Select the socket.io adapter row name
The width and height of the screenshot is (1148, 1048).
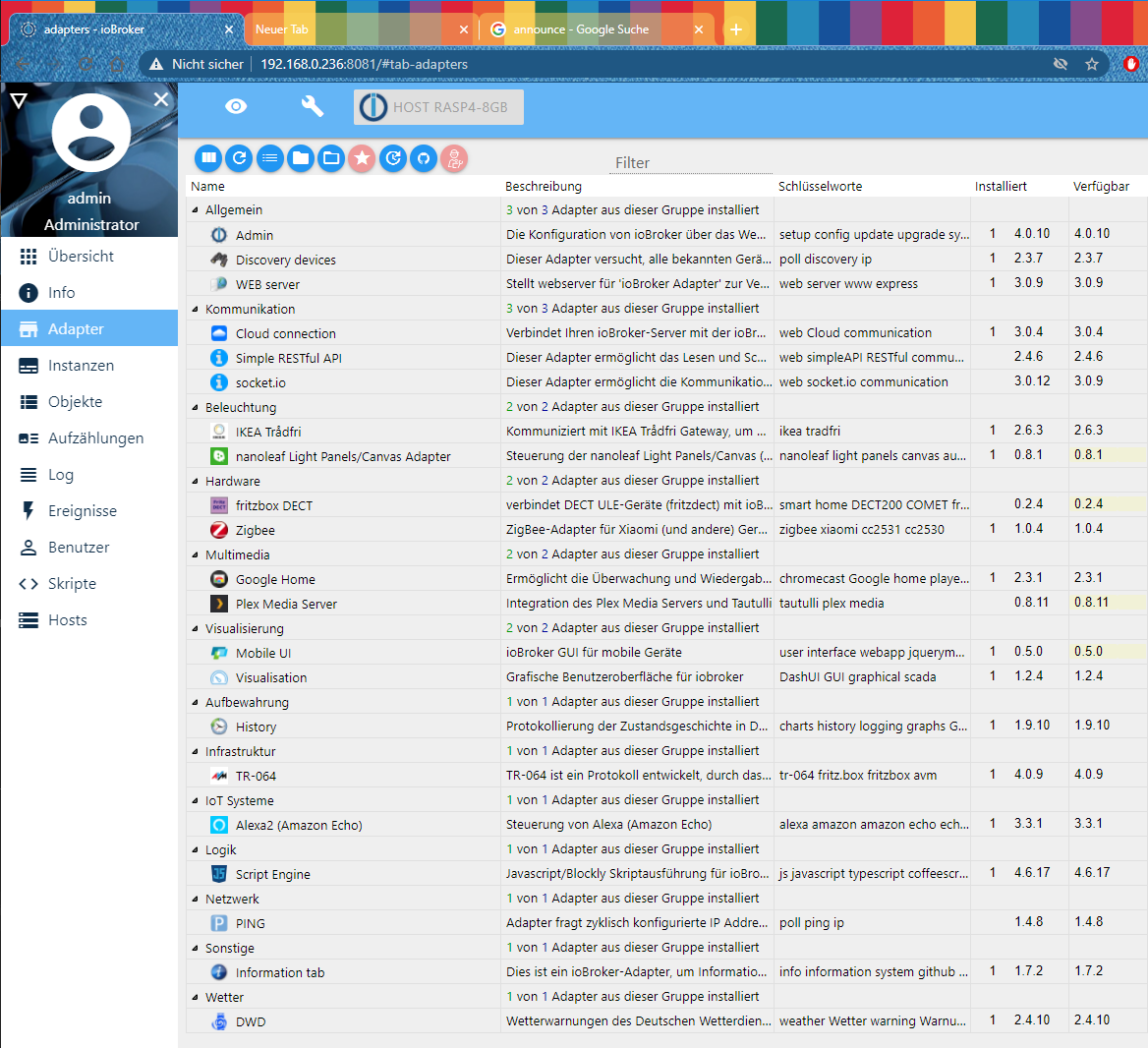pos(260,383)
